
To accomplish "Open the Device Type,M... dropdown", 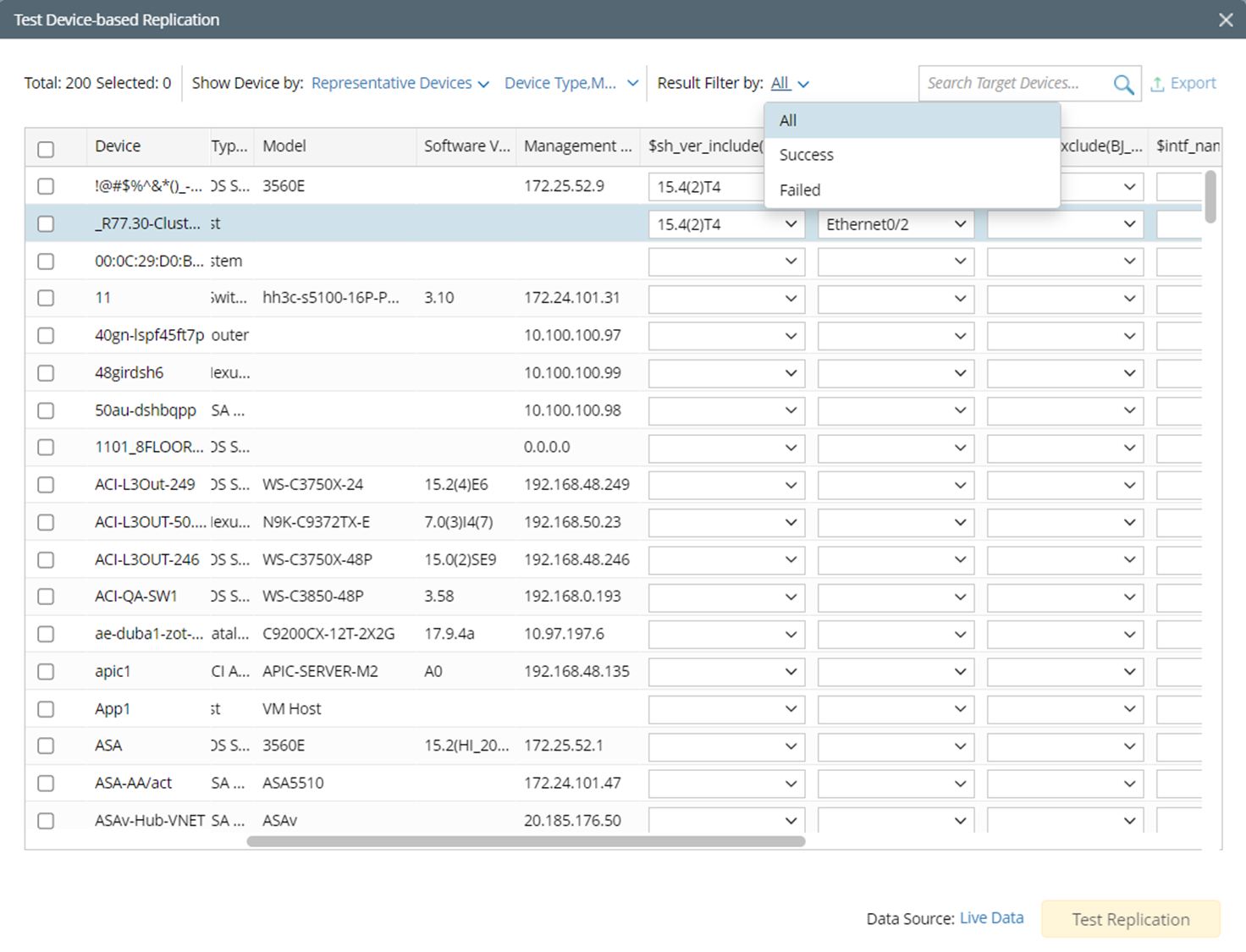I will click(571, 84).
